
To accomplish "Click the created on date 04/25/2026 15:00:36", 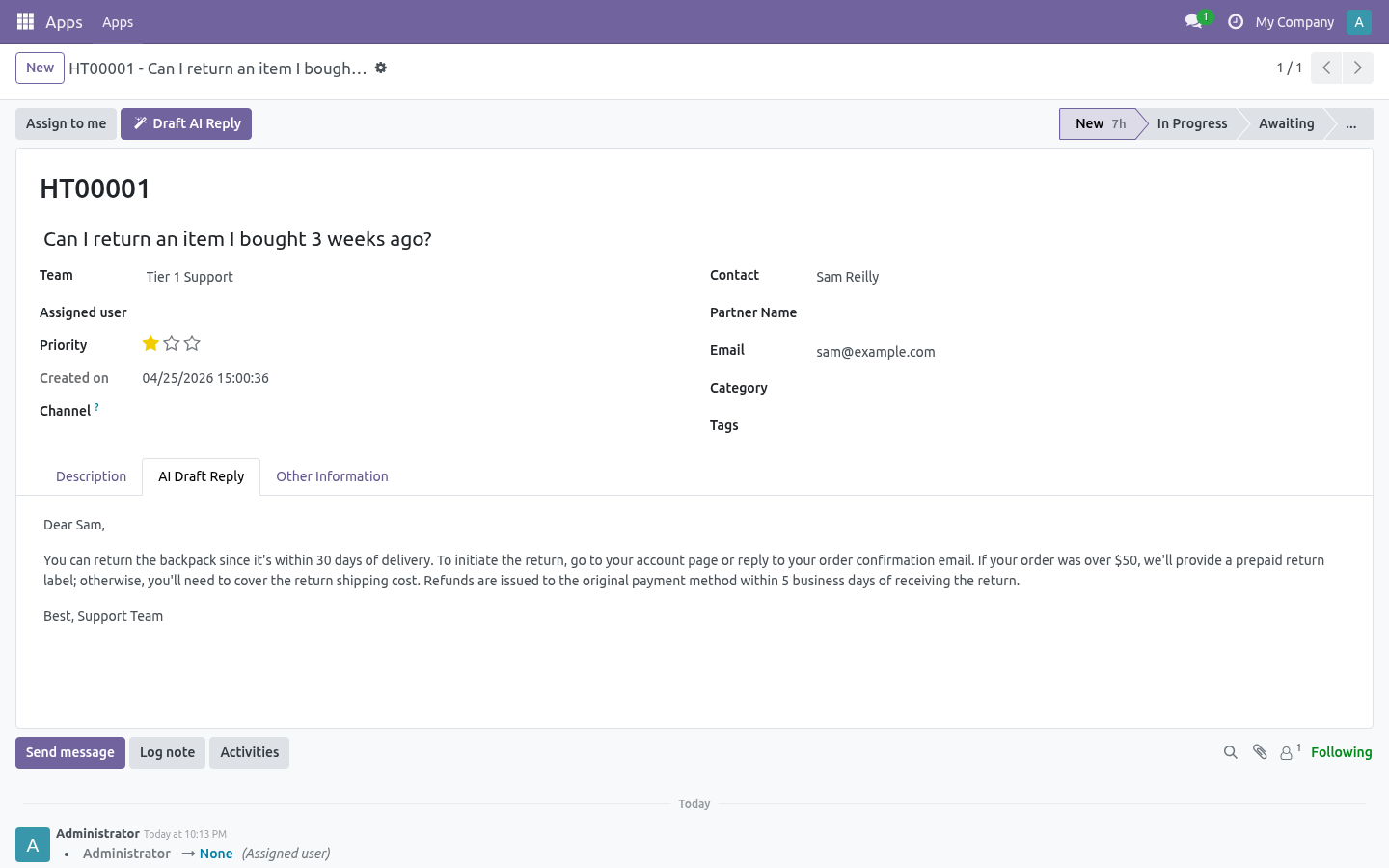I will click(x=205, y=378).
